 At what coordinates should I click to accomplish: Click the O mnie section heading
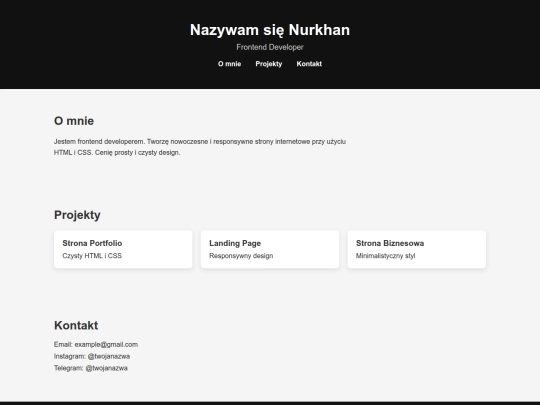pyautogui.click(x=74, y=121)
